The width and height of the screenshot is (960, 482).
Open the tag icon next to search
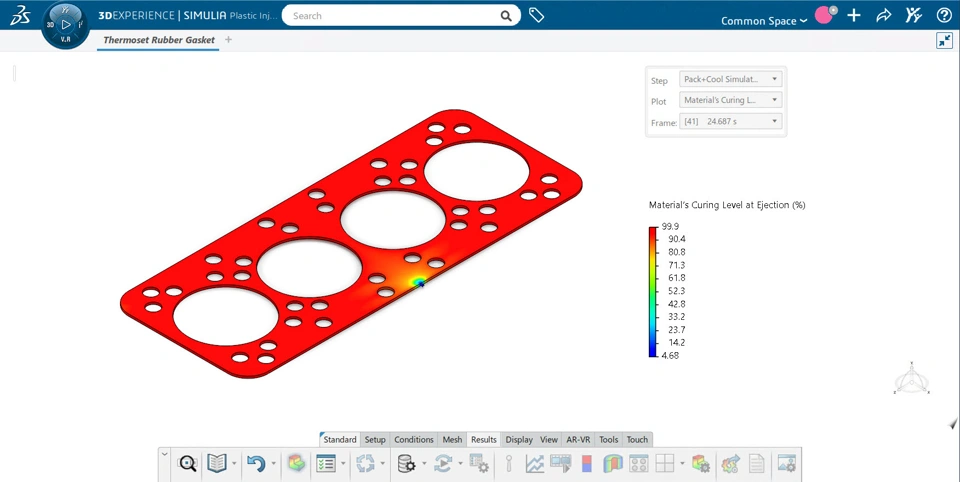click(536, 15)
